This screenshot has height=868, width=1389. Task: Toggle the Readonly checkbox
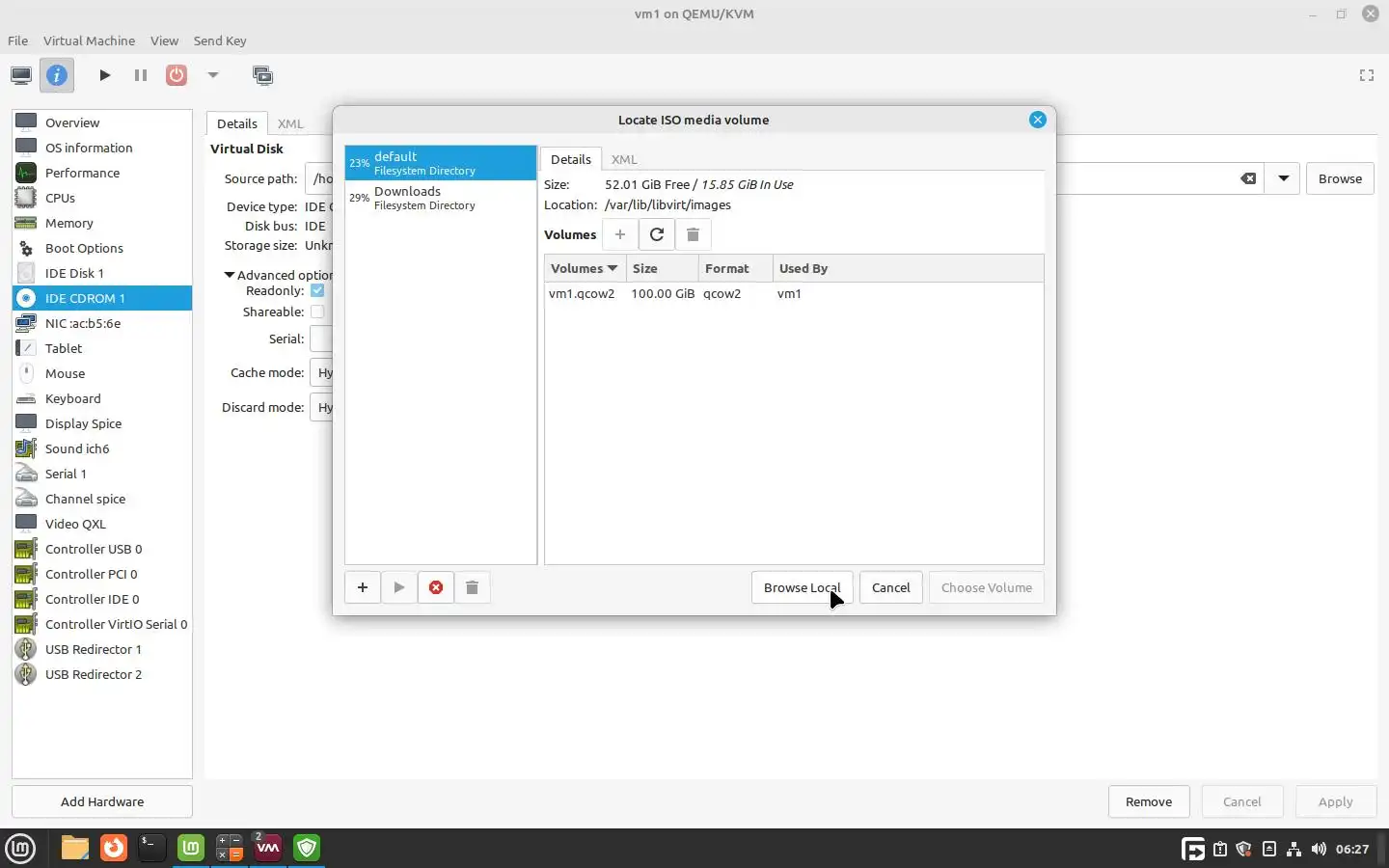pos(317,290)
